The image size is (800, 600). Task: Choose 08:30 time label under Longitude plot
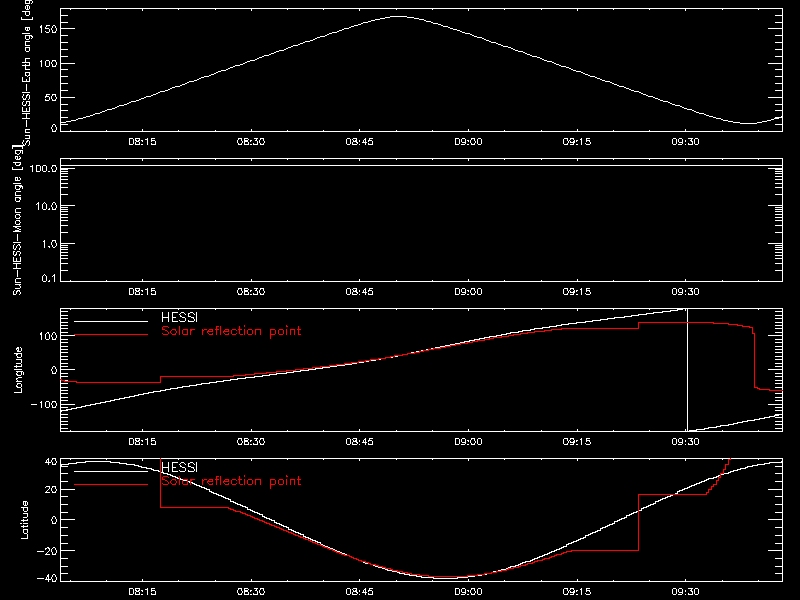251,442
